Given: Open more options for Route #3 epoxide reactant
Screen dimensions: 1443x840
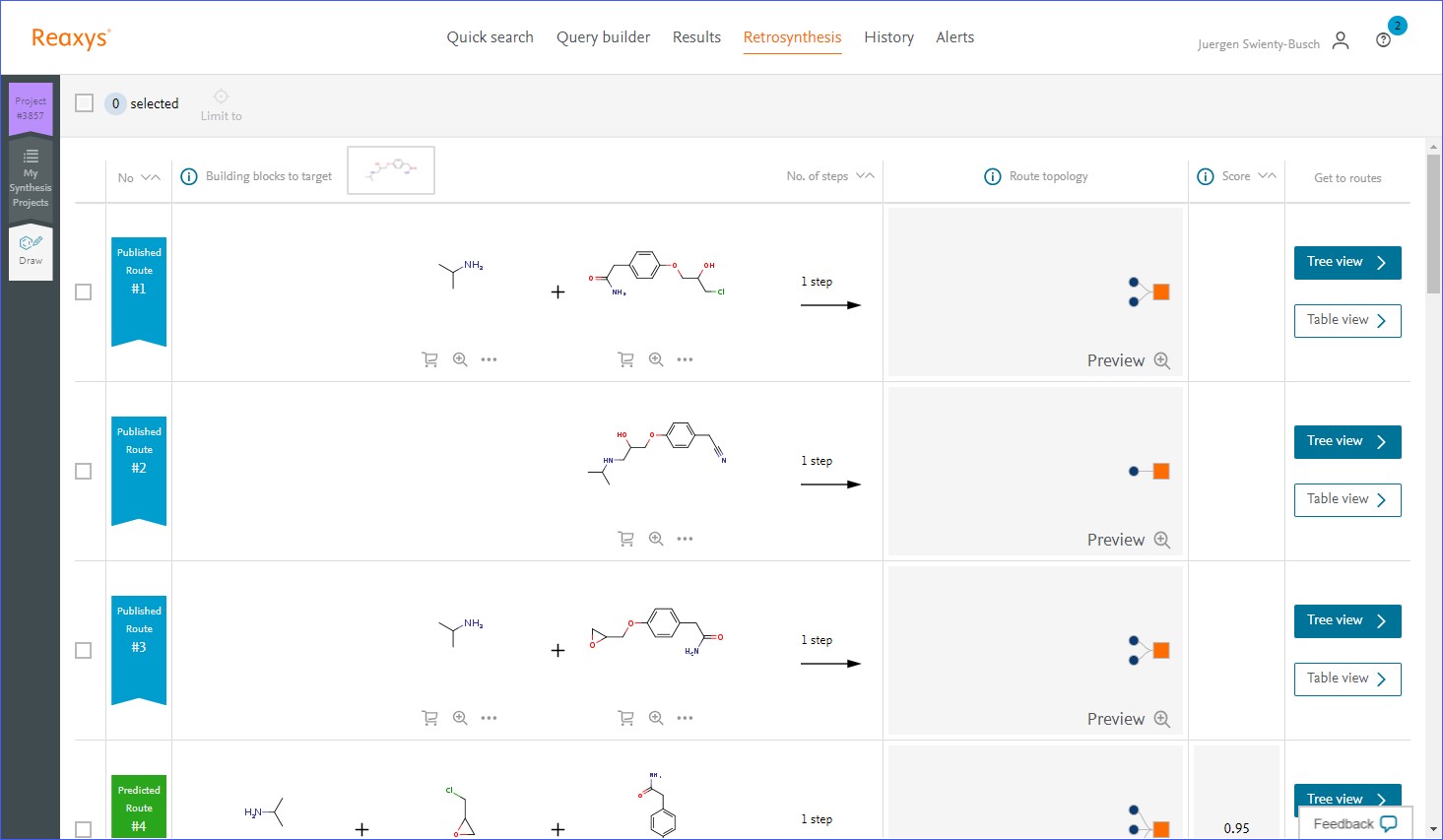Looking at the screenshot, I should tap(685, 718).
